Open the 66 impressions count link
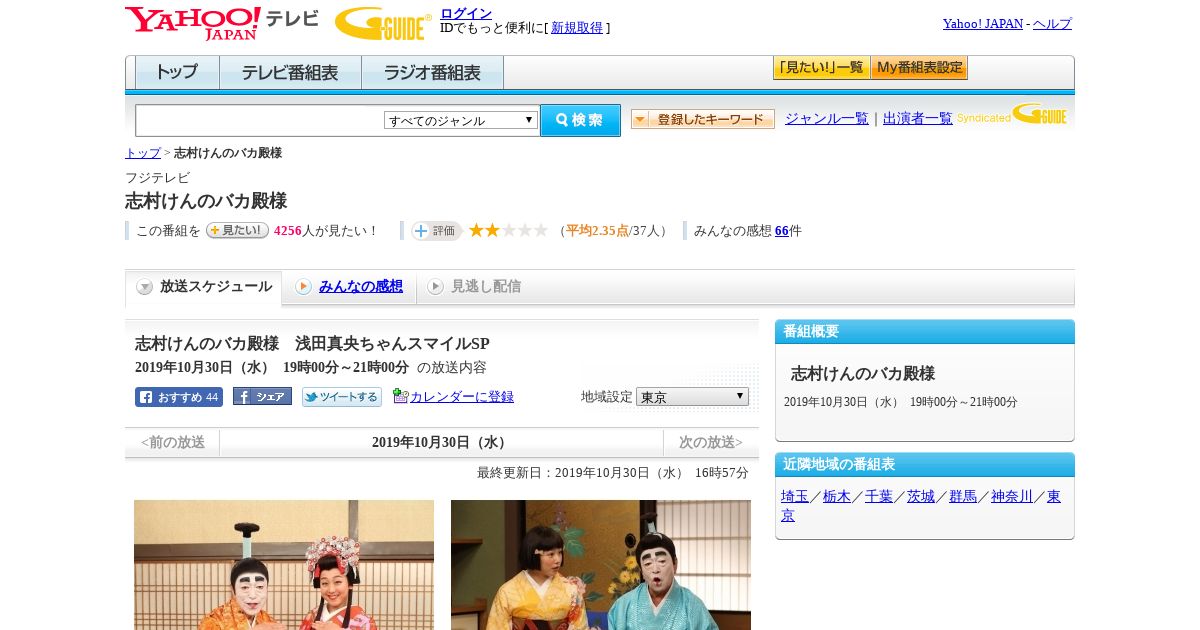 click(782, 231)
